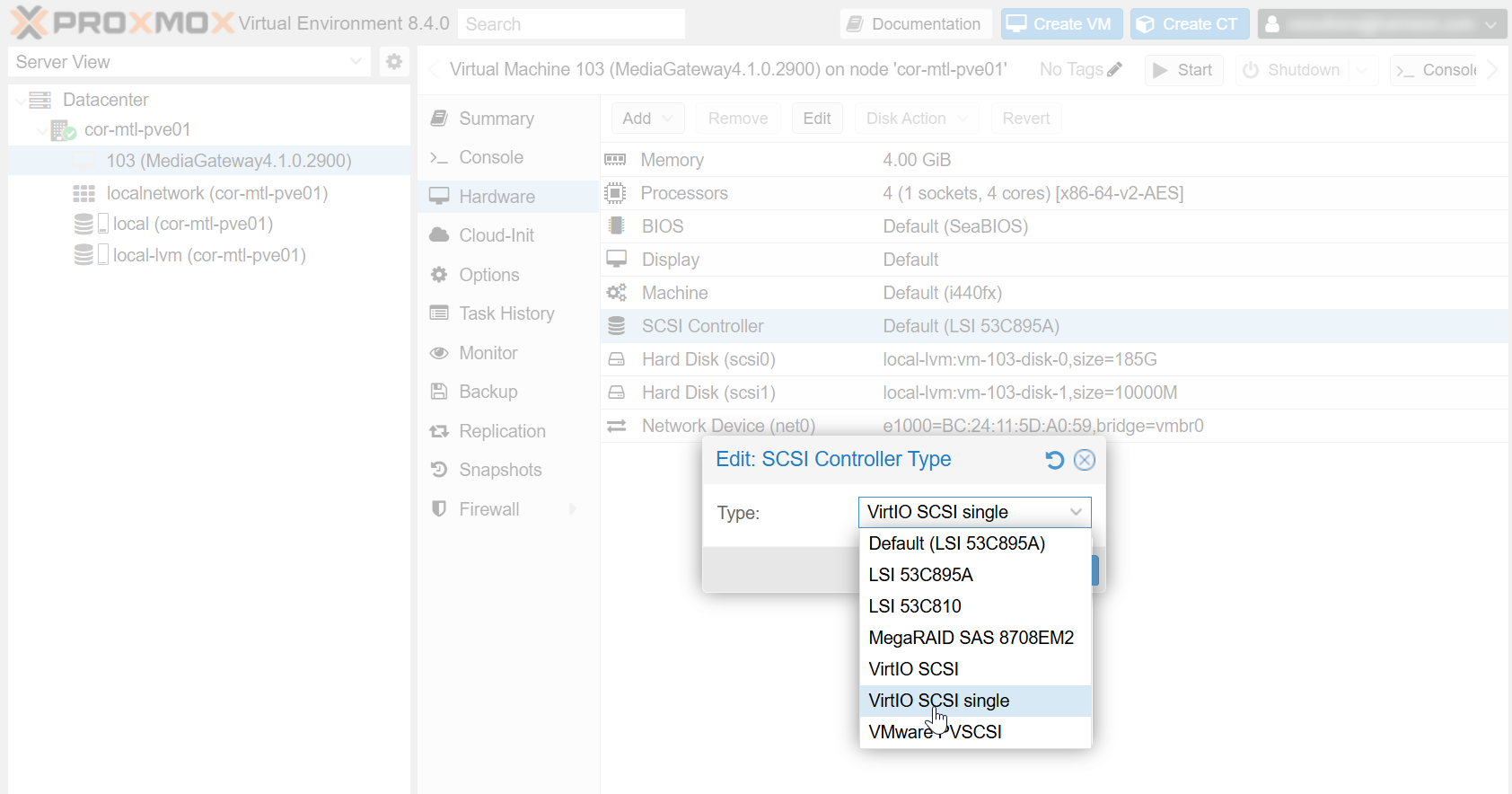Screen dimensions: 1512x794
Task: Close the Edit SCSI Controller Type dialog
Action: click(1085, 460)
